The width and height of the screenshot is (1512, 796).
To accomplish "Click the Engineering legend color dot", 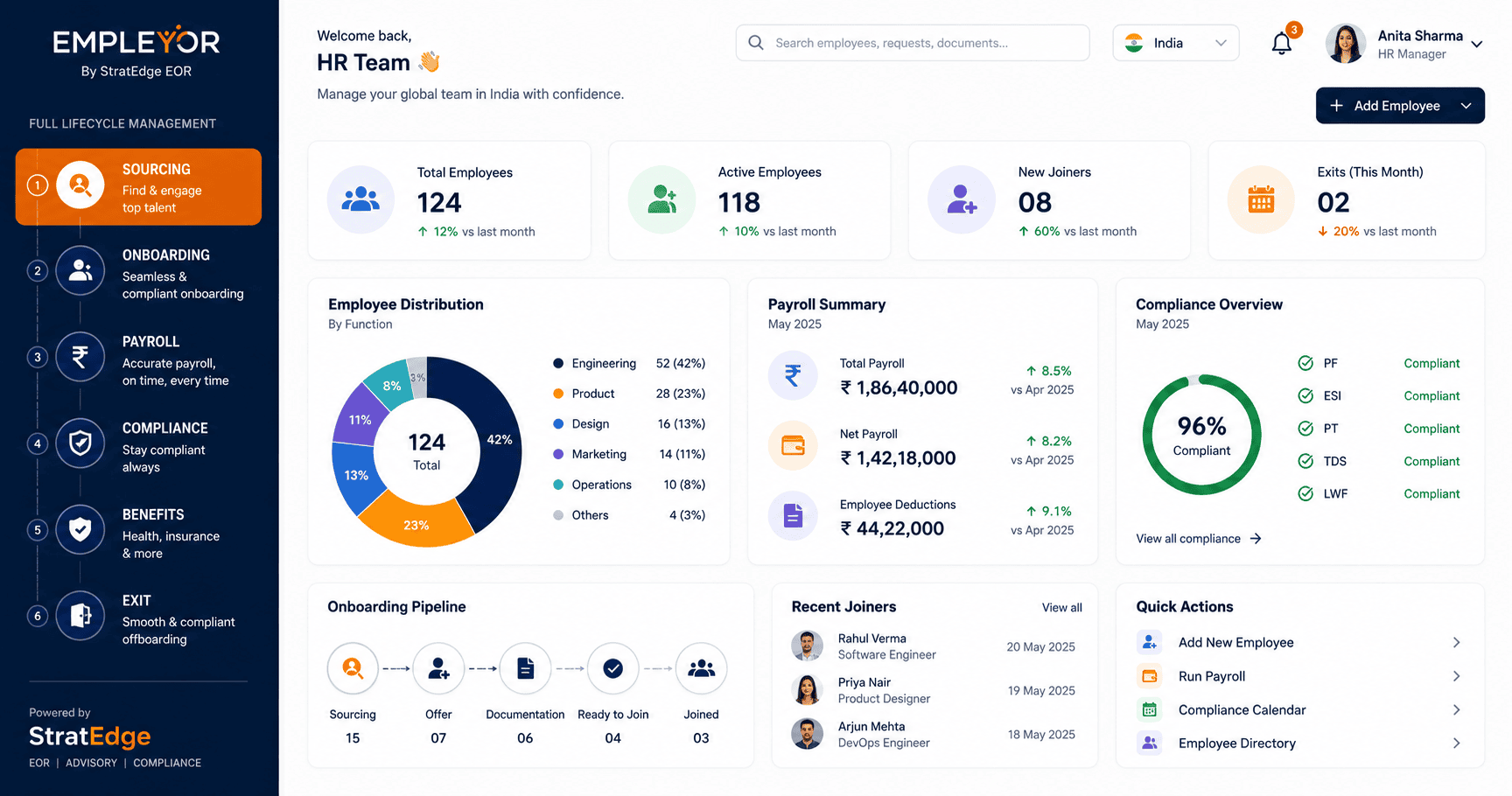I will click(558, 363).
